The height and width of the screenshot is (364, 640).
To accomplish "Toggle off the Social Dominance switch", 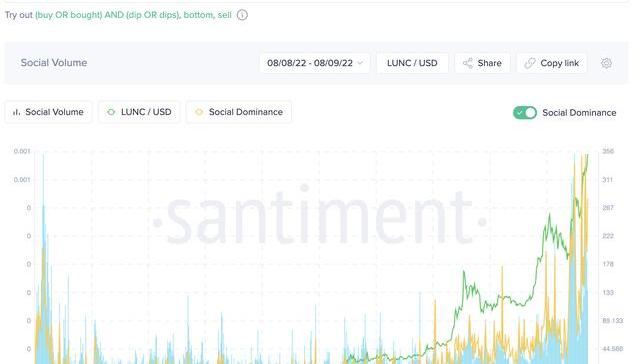I will 525,113.
